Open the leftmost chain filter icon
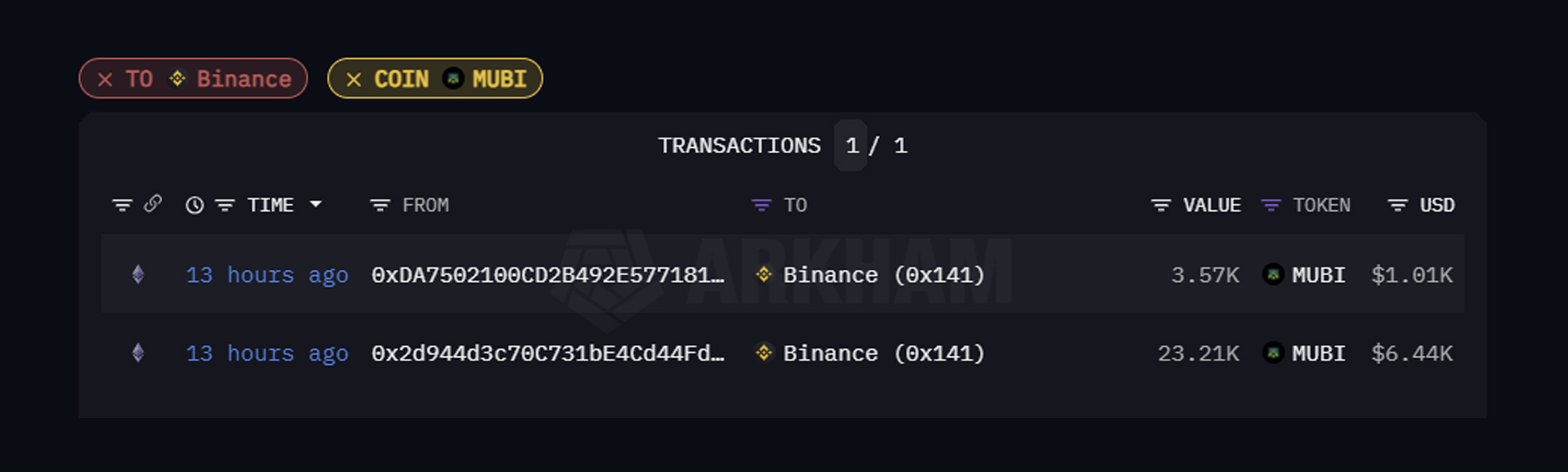1568x472 pixels. (x=122, y=206)
